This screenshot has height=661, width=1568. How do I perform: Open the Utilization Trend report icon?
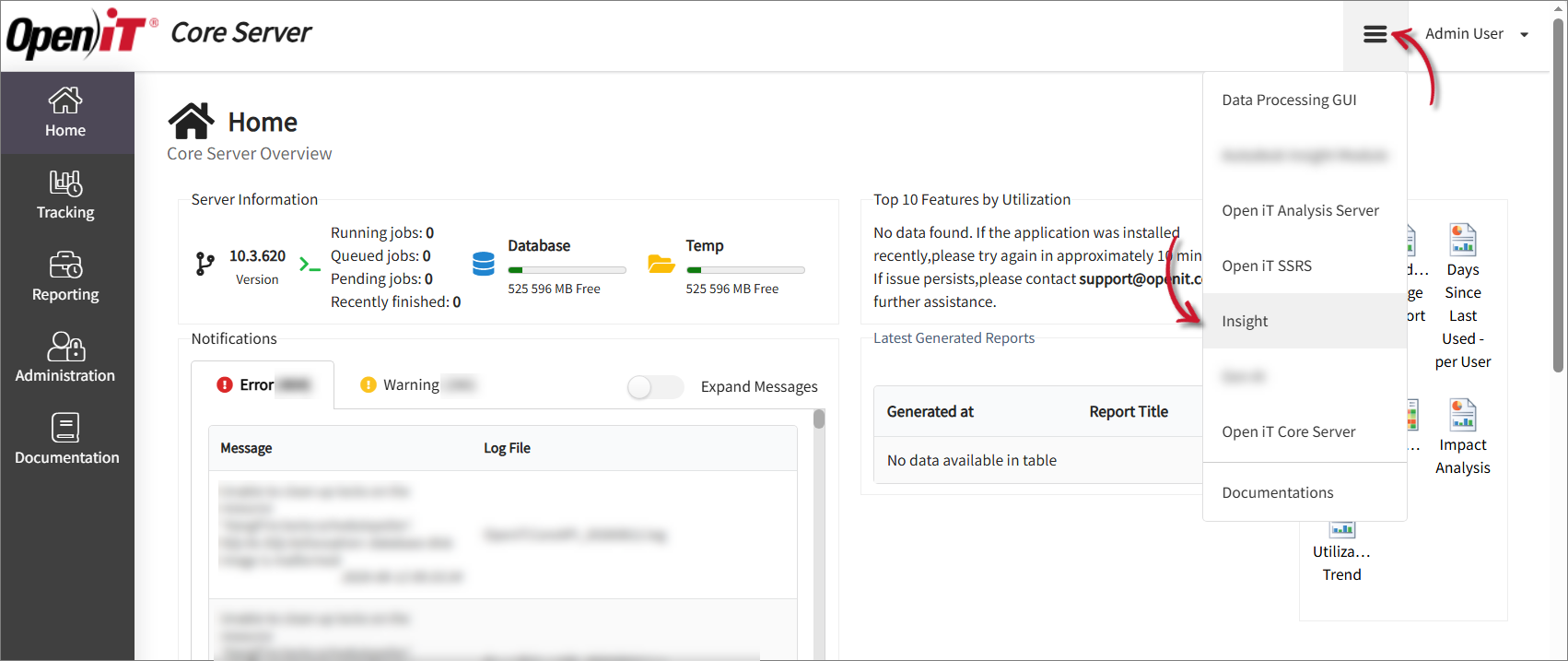1342,528
